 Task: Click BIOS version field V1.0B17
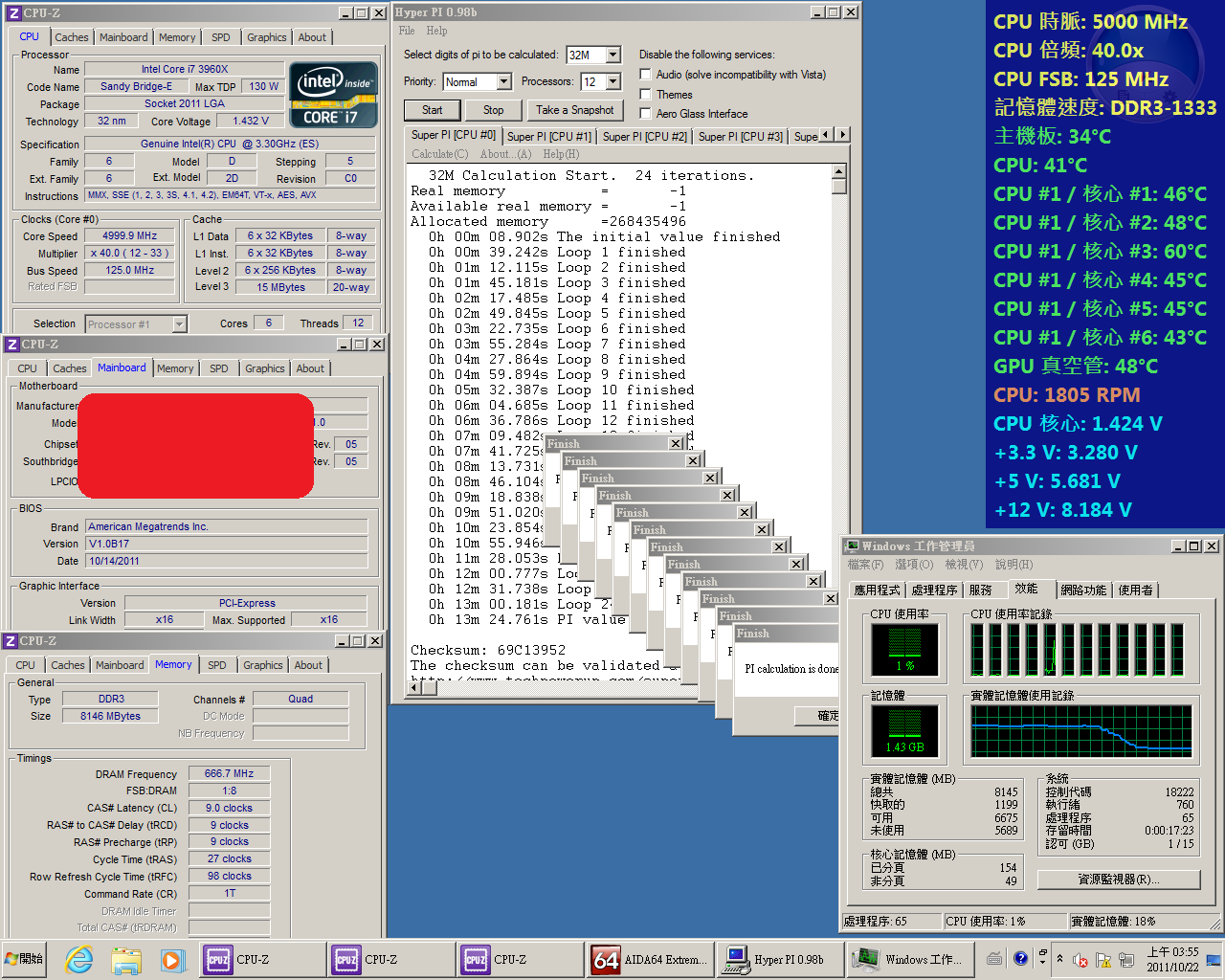[x=227, y=544]
